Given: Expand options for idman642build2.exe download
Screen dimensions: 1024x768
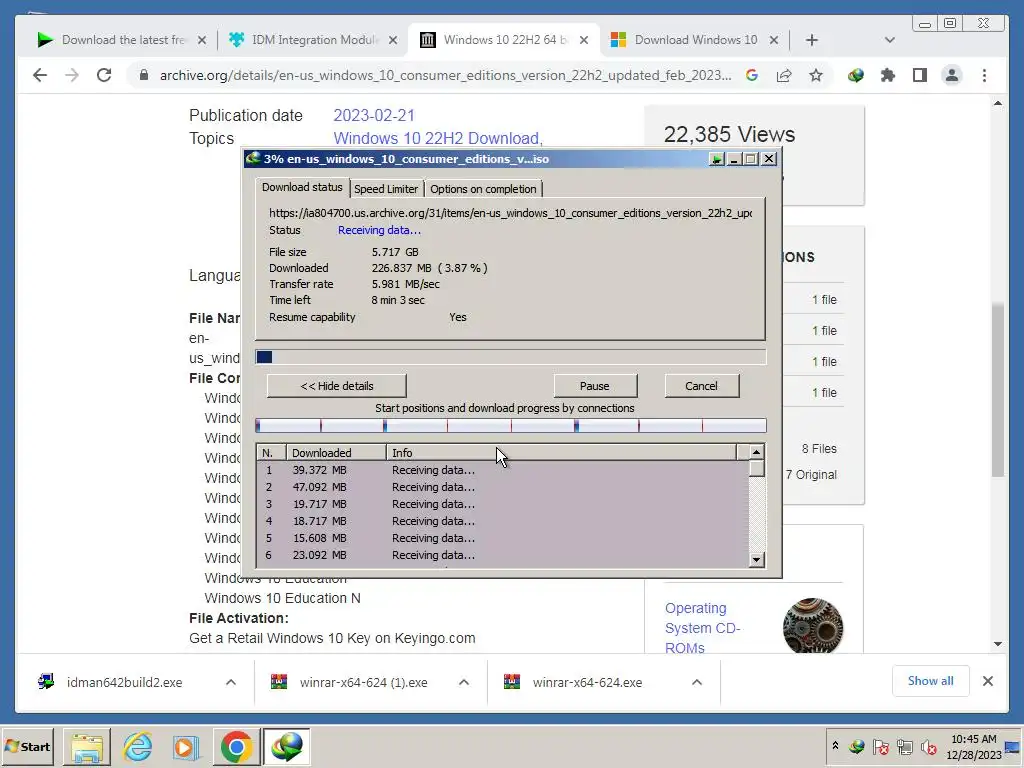Looking at the screenshot, I should point(231,682).
